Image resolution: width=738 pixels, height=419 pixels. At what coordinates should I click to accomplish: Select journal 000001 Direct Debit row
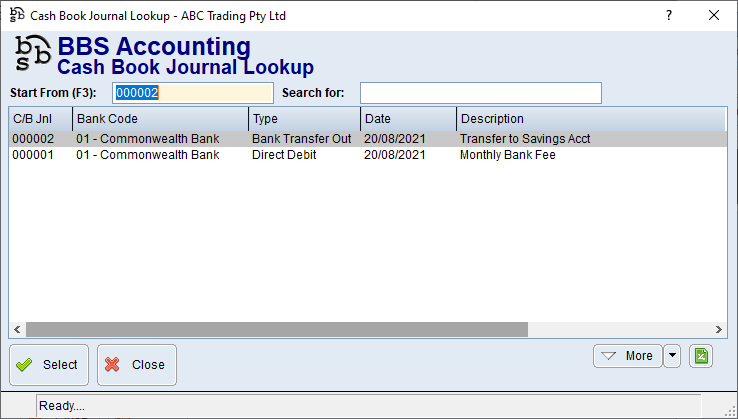[x=300, y=155]
